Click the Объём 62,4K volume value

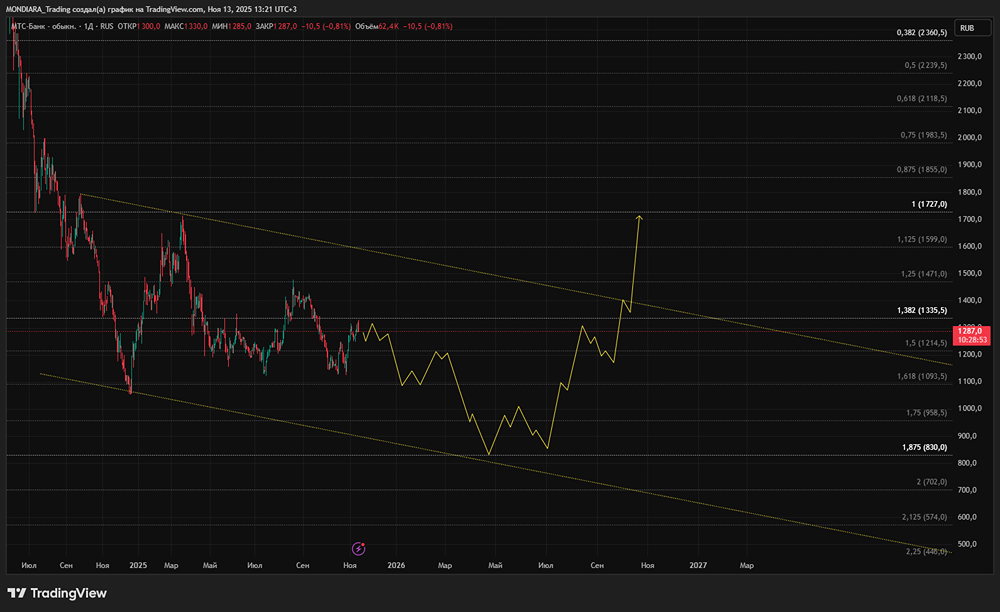click(x=377, y=26)
